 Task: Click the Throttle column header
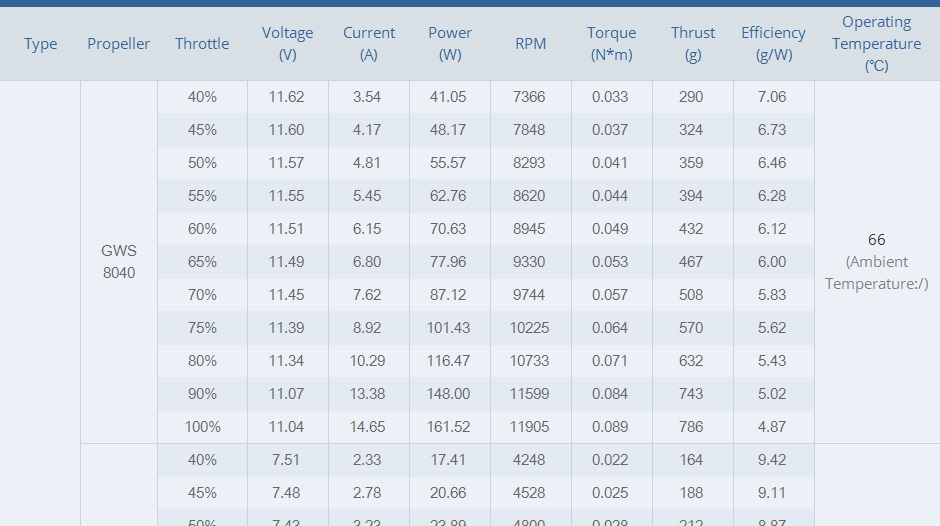click(x=202, y=44)
